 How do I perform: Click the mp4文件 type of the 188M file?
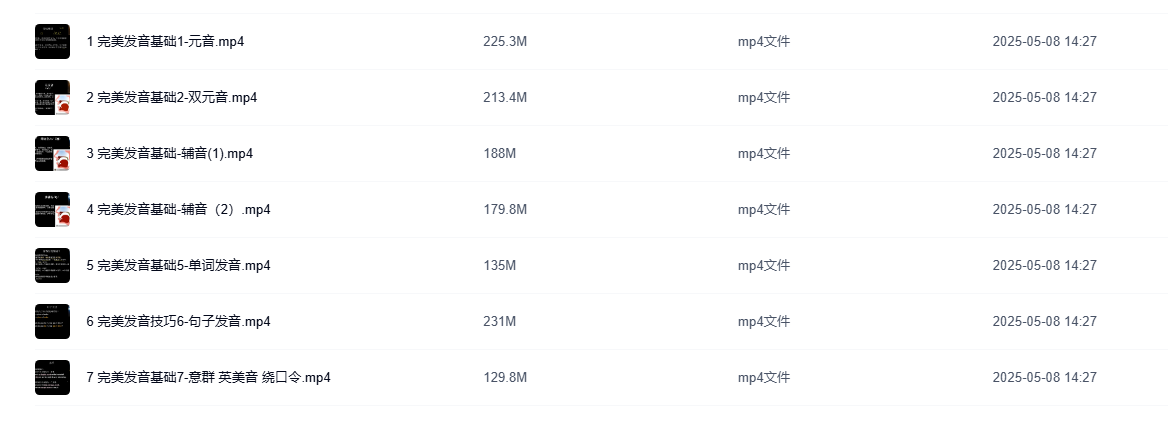click(x=764, y=154)
